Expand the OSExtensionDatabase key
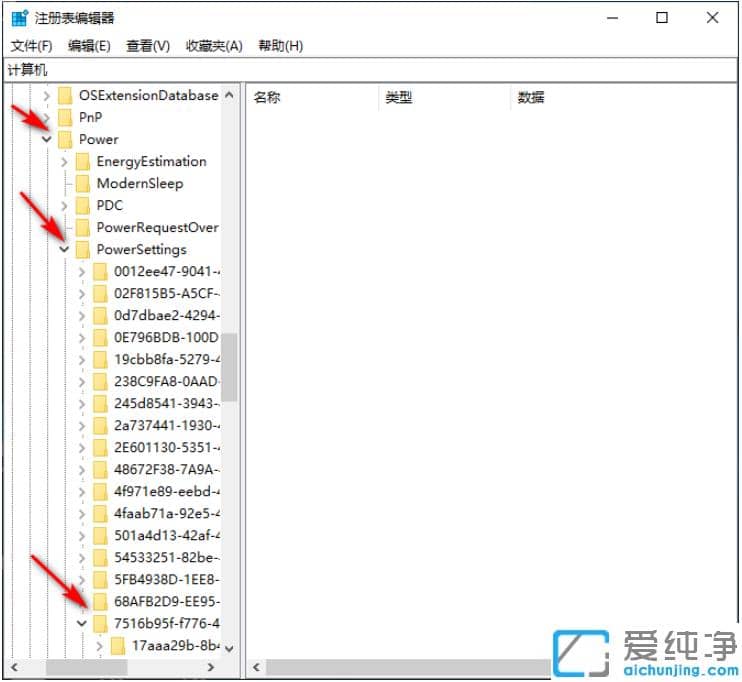 [46, 96]
